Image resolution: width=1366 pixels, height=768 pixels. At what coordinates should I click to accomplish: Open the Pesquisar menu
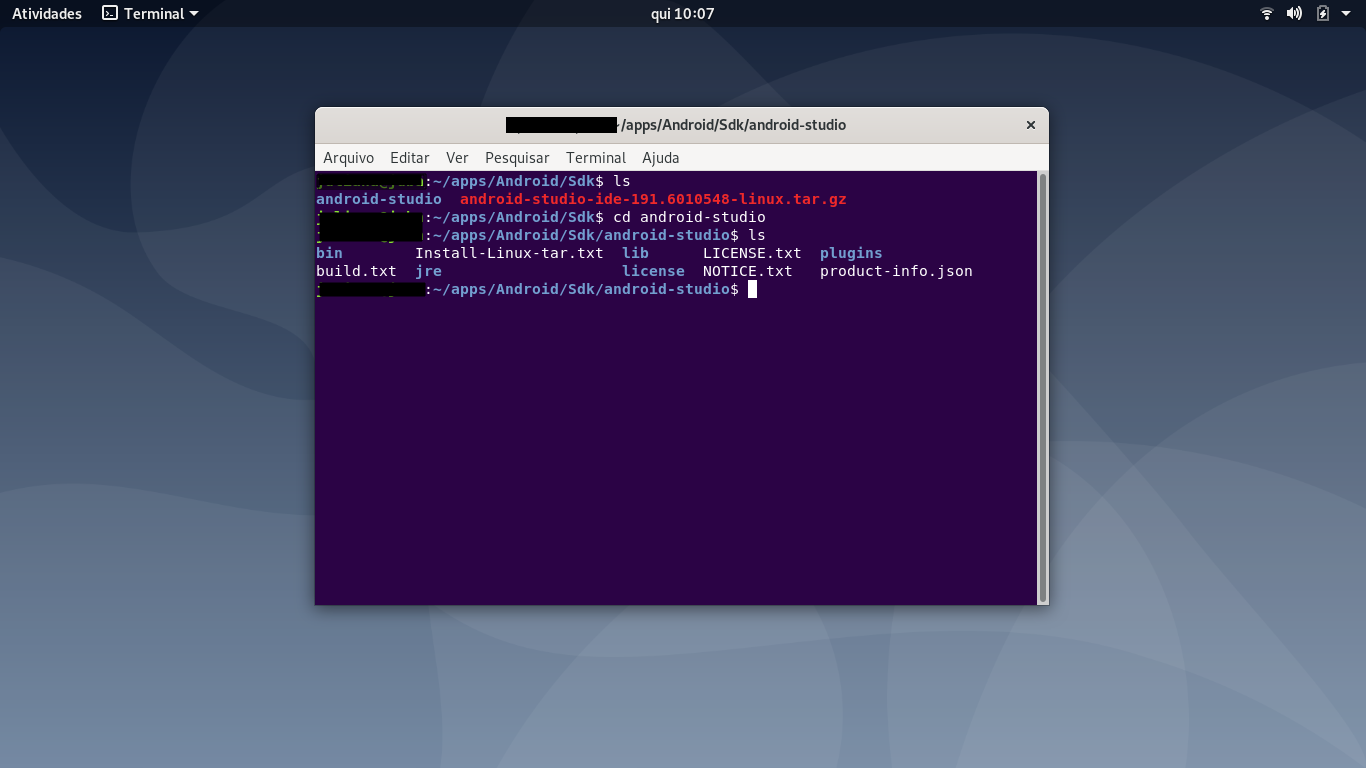pos(517,158)
